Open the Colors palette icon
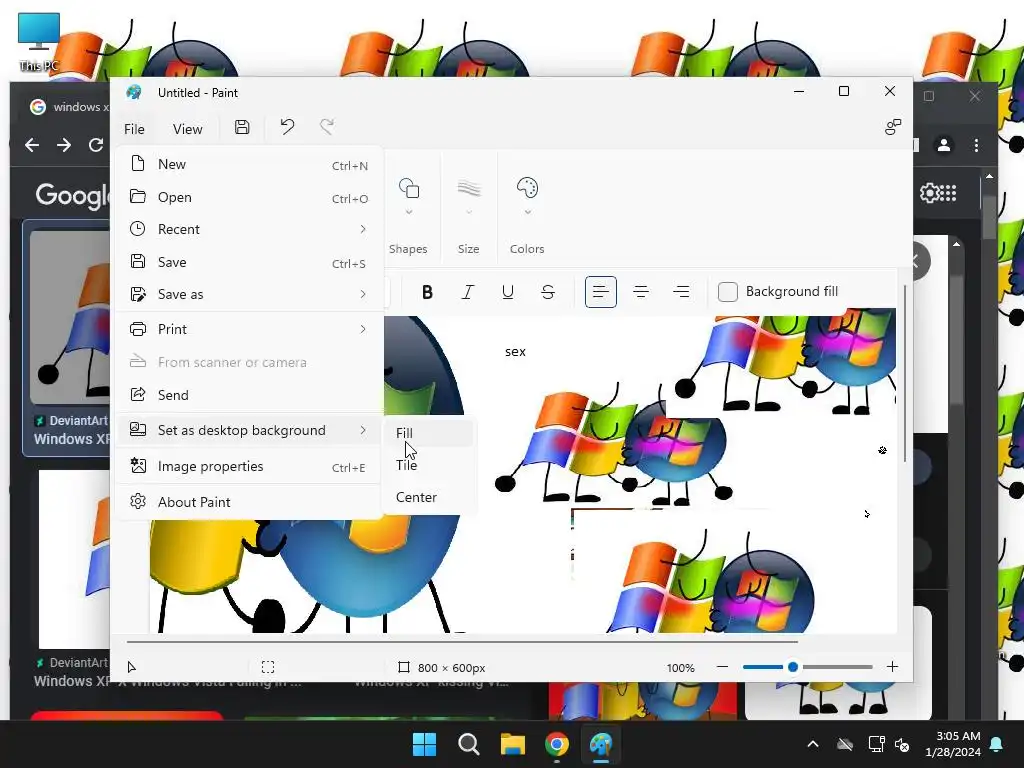The image size is (1024, 768). pos(527,188)
